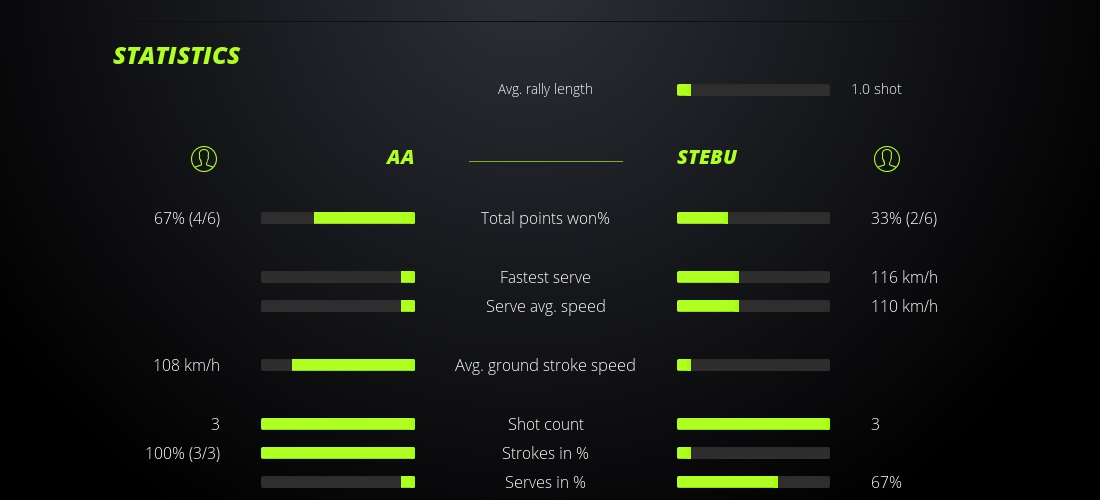This screenshot has height=500, width=1100.
Task: Click the Fastest serve label
Action: point(545,277)
